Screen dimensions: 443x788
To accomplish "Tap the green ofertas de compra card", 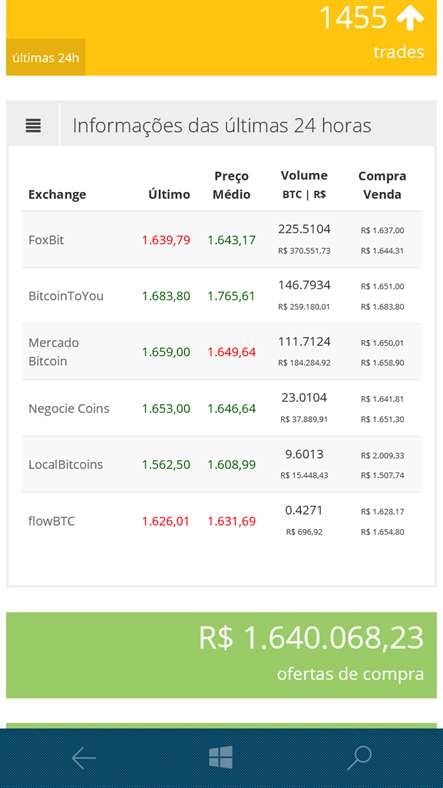I will point(222,655).
